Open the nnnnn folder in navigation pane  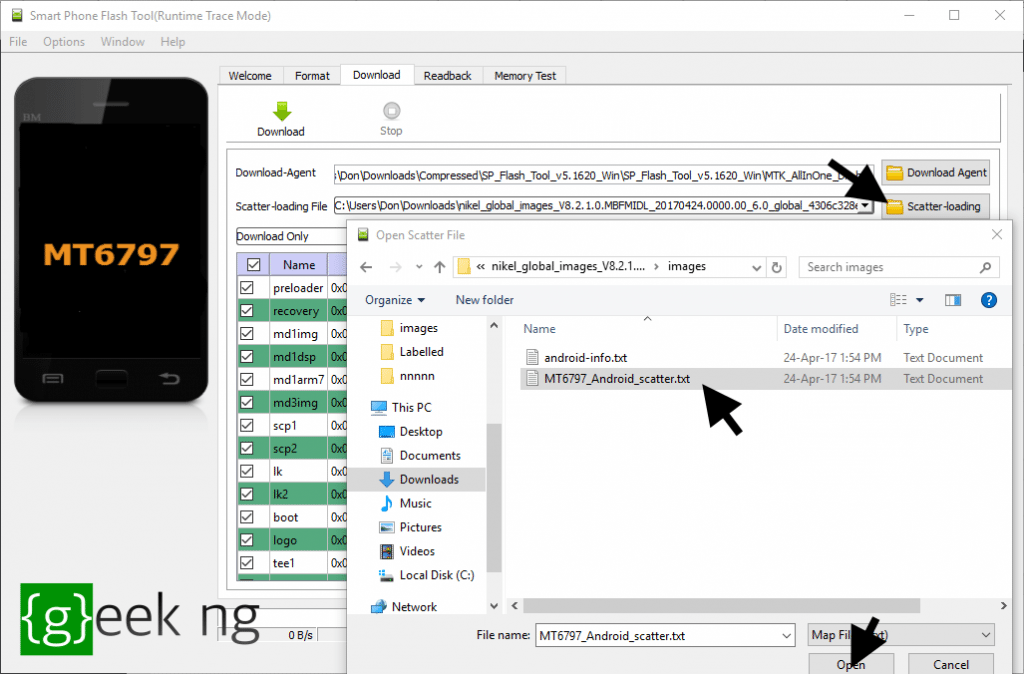(x=408, y=376)
